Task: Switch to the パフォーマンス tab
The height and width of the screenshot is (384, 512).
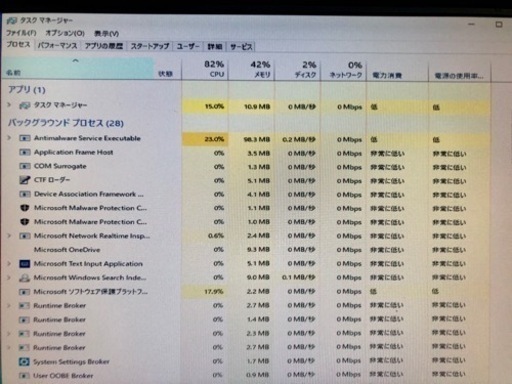Action: [57, 46]
